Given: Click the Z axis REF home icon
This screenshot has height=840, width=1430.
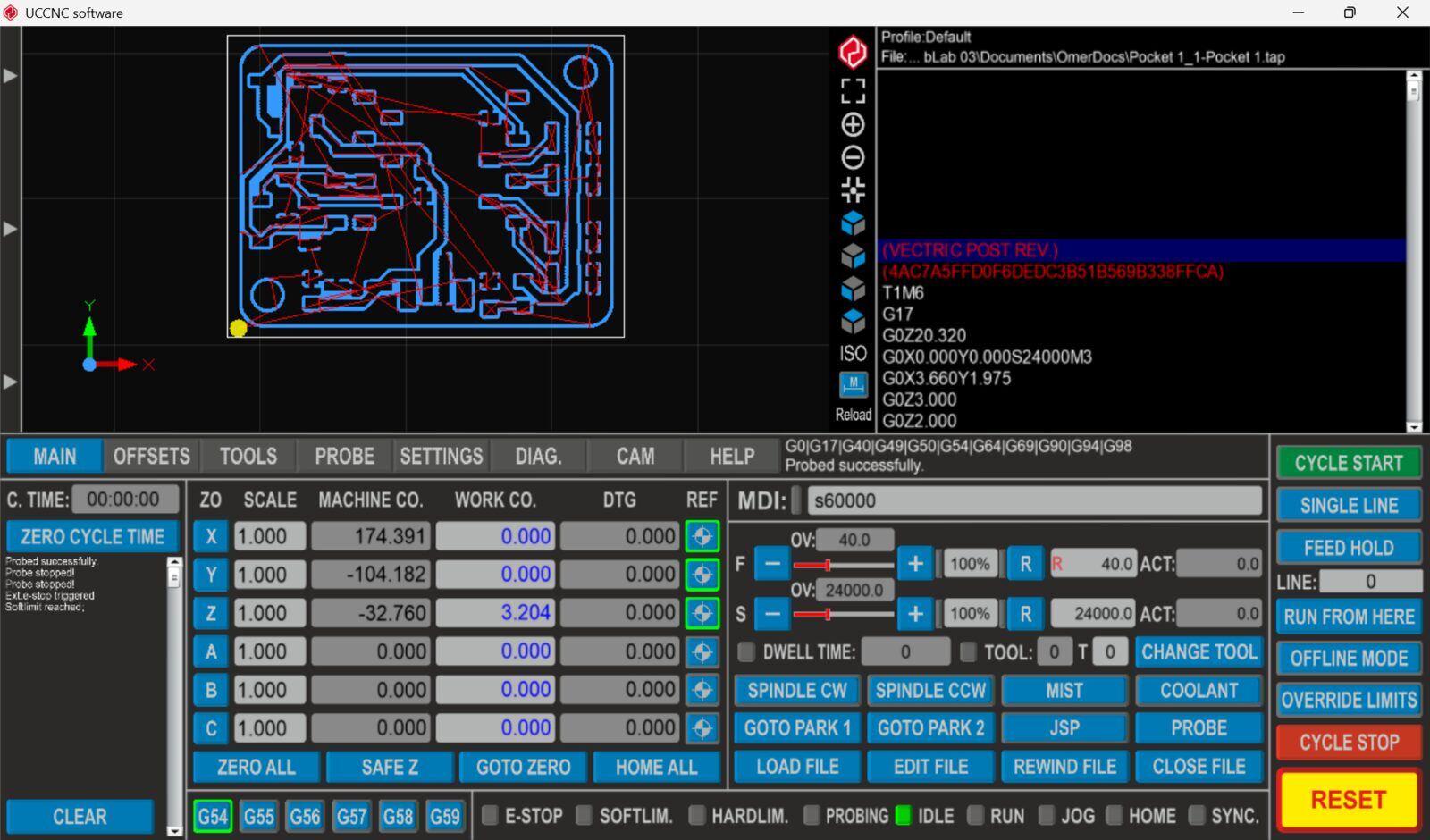Looking at the screenshot, I should coord(702,613).
